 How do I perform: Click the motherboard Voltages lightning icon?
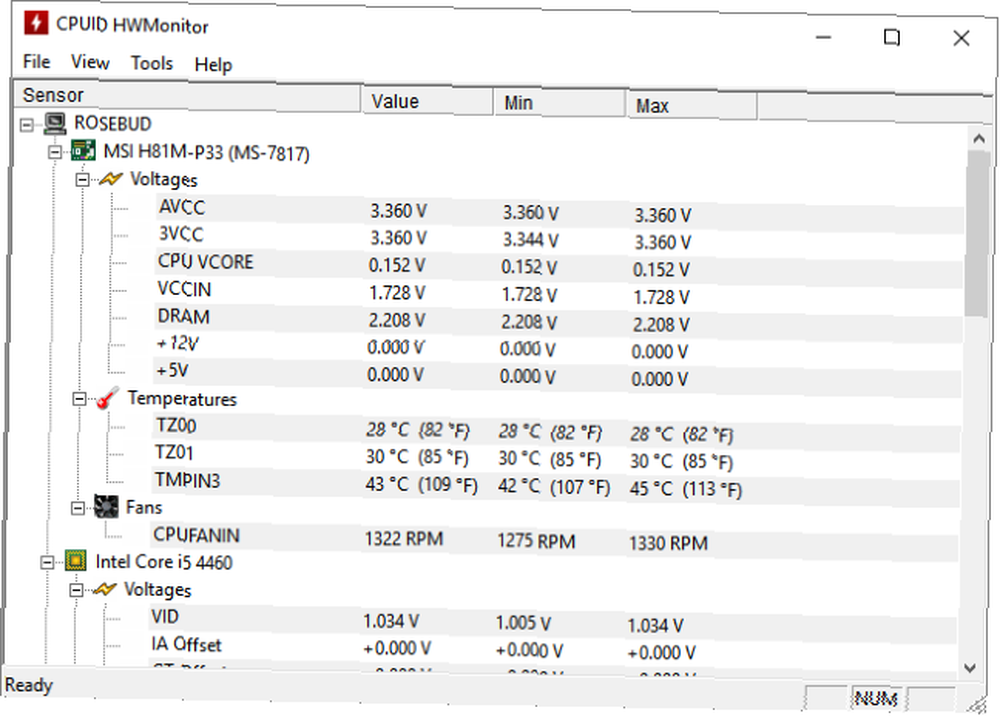pos(110,179)
